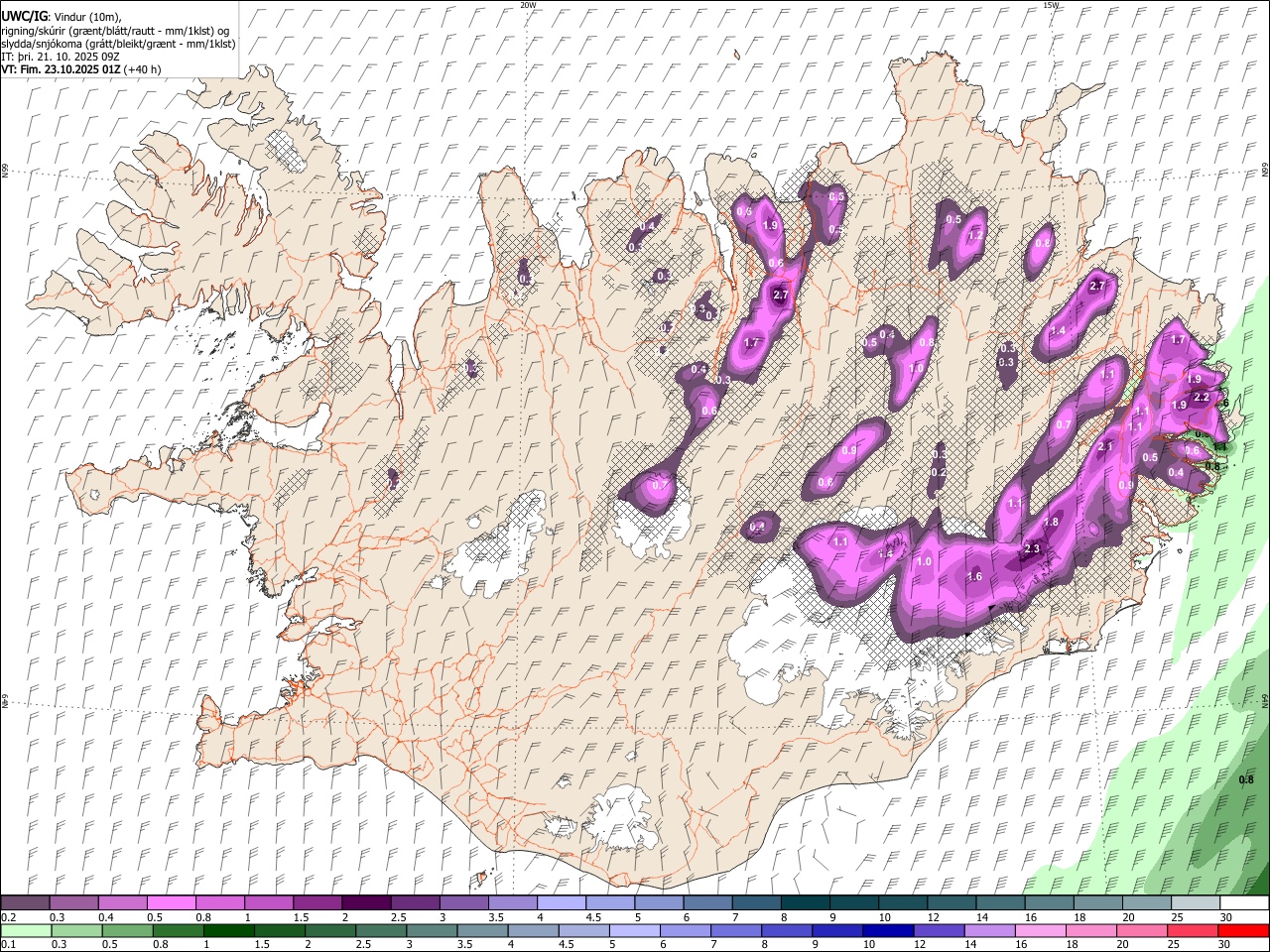Click the 2.1 snowfall value on the map
This screenshot has height=952, width=1270.
1106,446
